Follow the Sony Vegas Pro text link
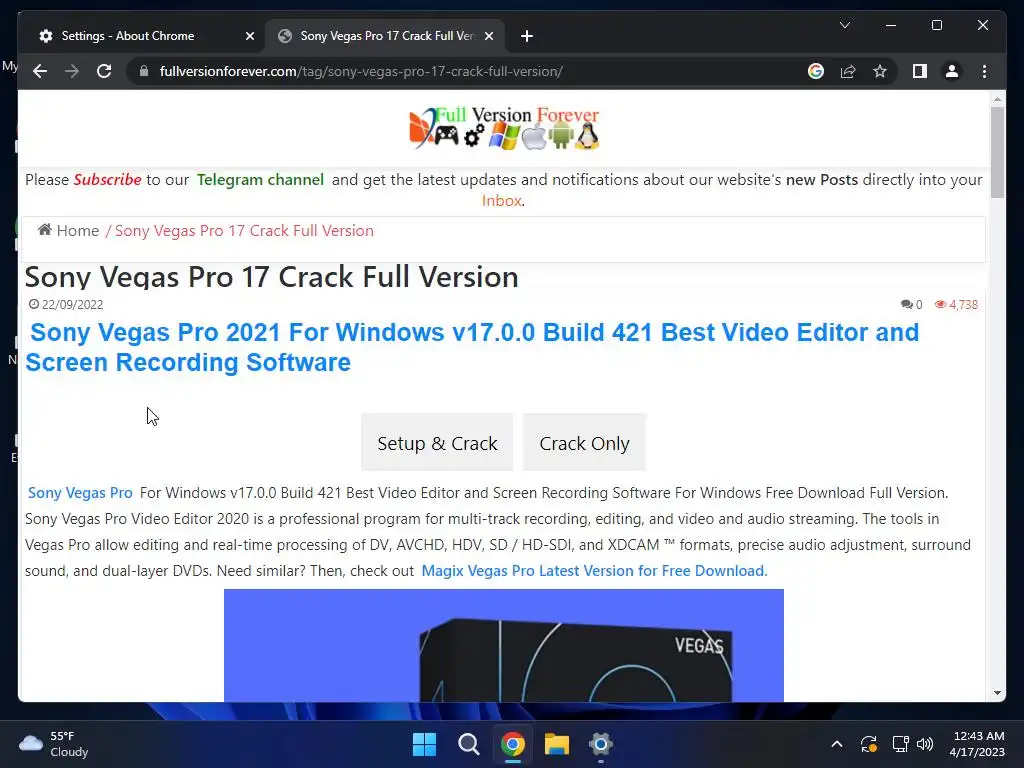The image size is (1024, 768). tap(80, 492)
